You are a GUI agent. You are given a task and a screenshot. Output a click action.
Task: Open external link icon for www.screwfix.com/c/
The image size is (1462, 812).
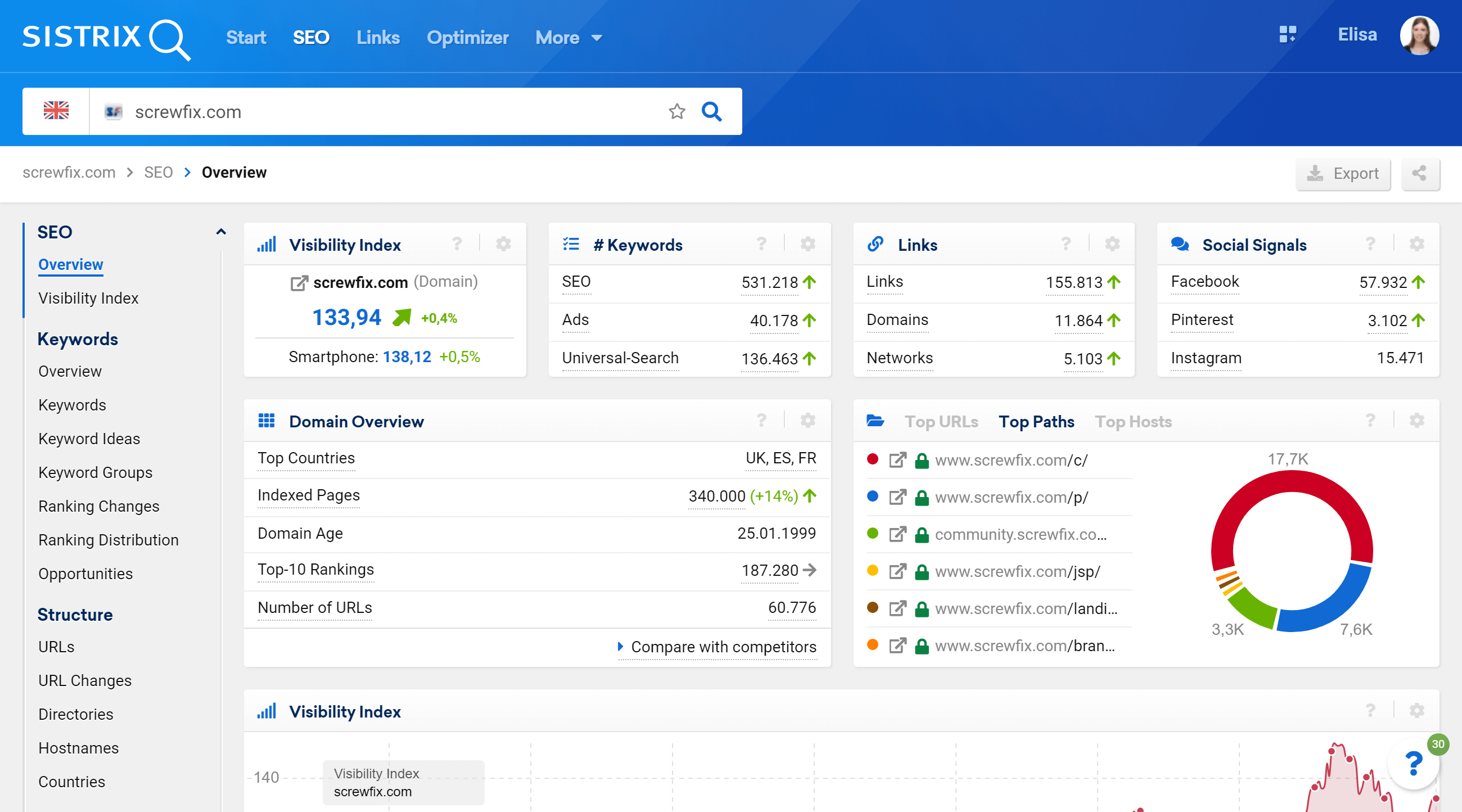pos(897,459)
